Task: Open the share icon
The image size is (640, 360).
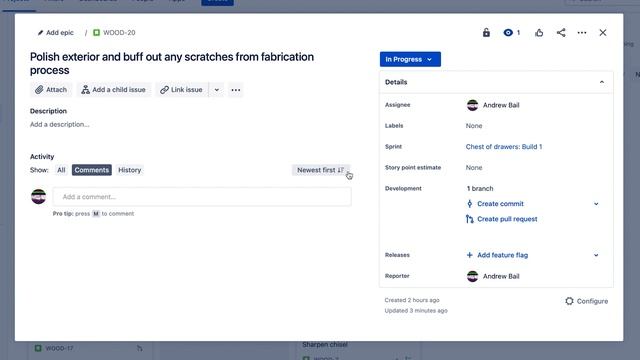Action: [561, 33]
